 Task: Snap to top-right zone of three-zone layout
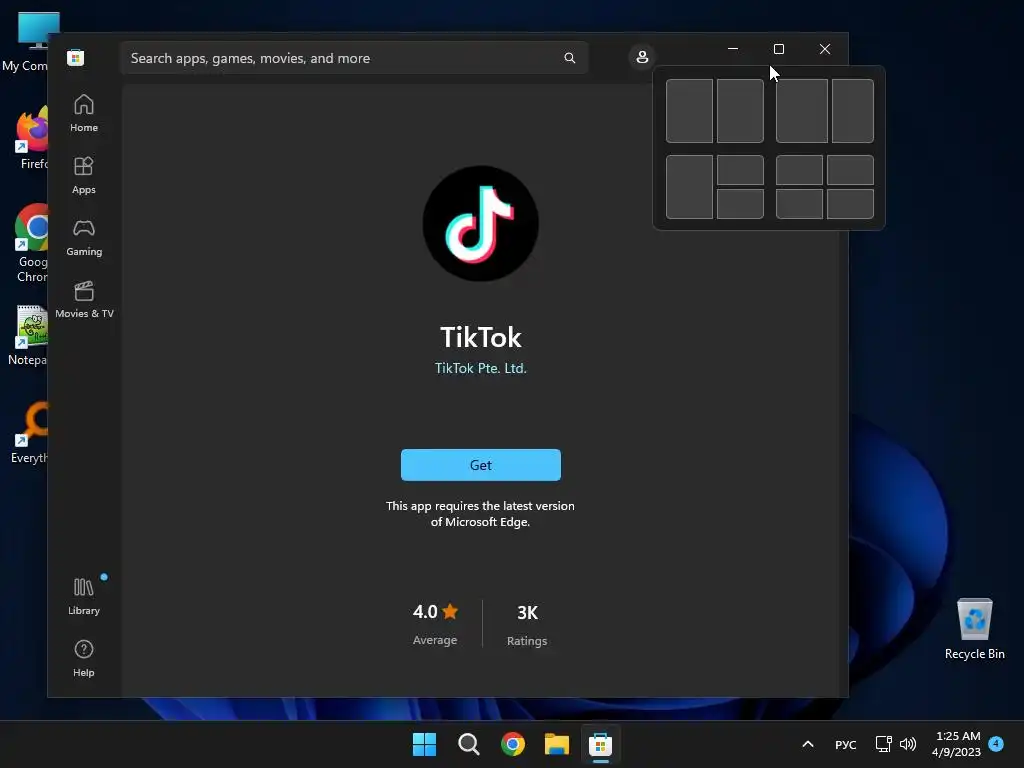tap(740, 170)
